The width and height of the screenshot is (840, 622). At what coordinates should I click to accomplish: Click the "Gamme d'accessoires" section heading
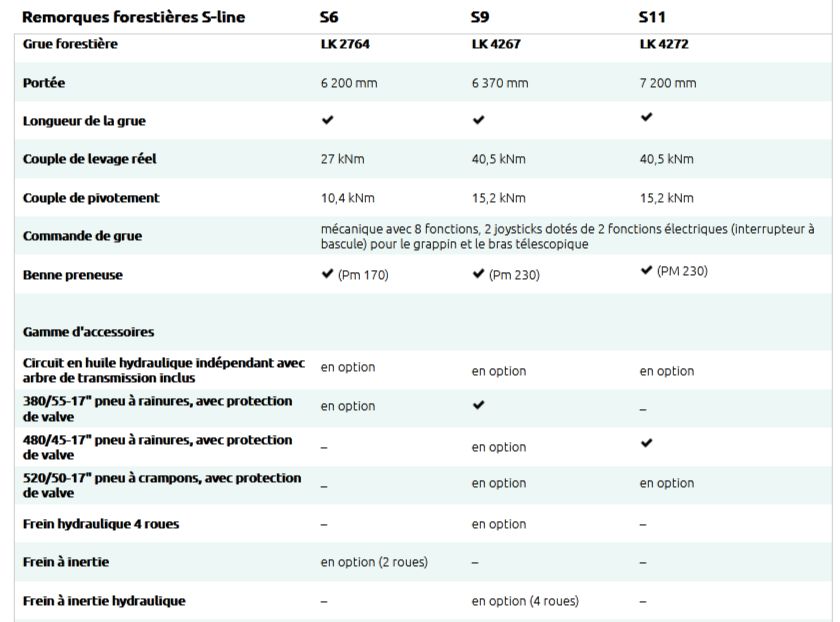point(87,332)
